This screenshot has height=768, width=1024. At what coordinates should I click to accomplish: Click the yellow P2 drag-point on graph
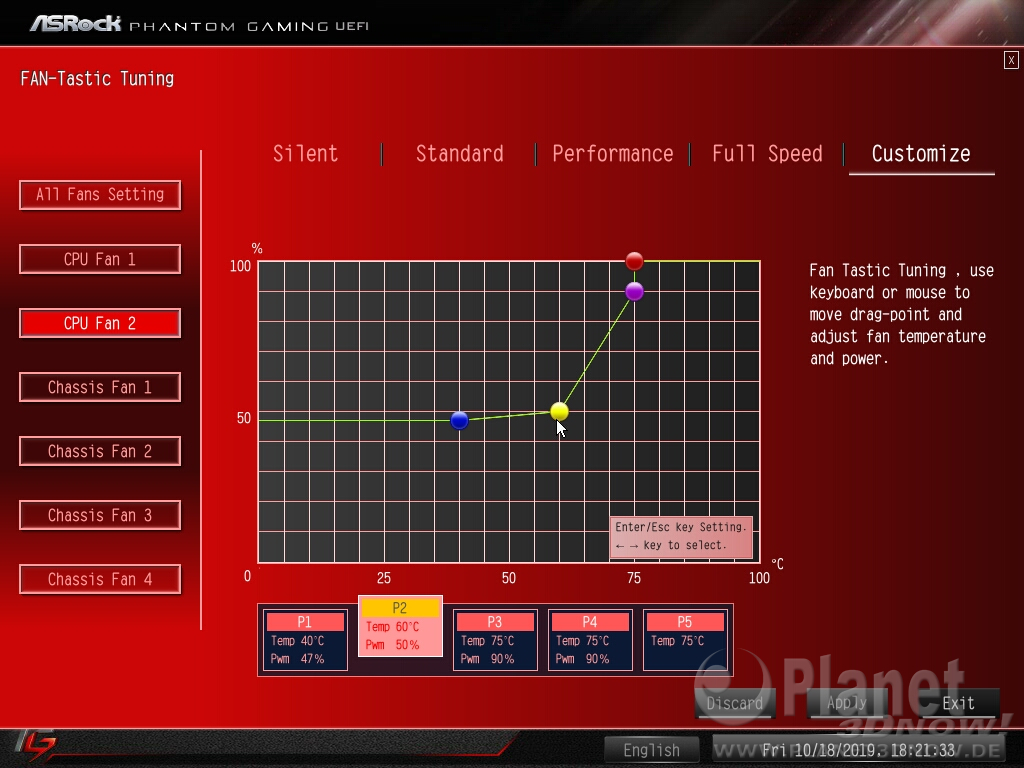click(559, 411)
